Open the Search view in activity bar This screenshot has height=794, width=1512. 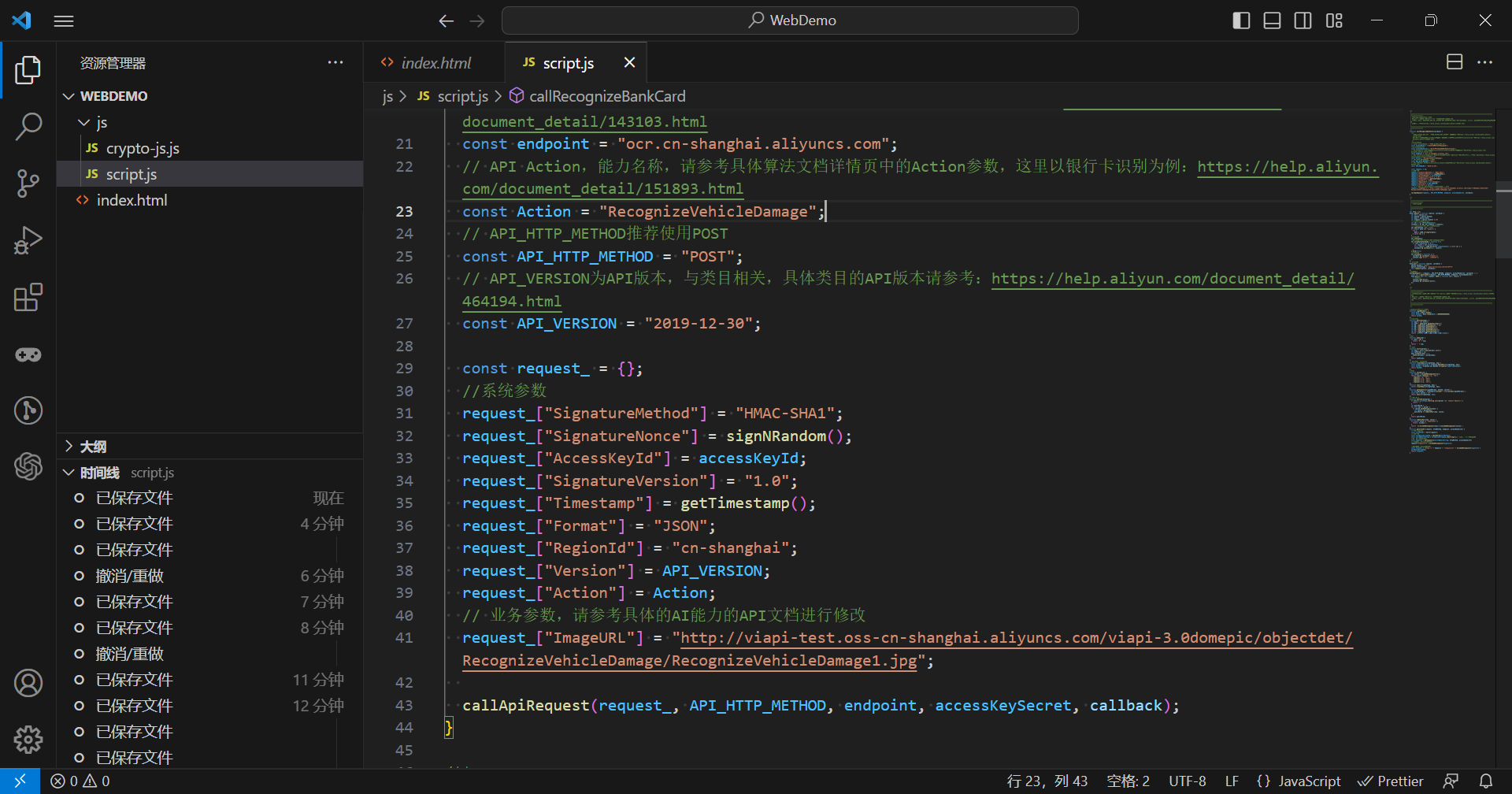tap(28, 126)
